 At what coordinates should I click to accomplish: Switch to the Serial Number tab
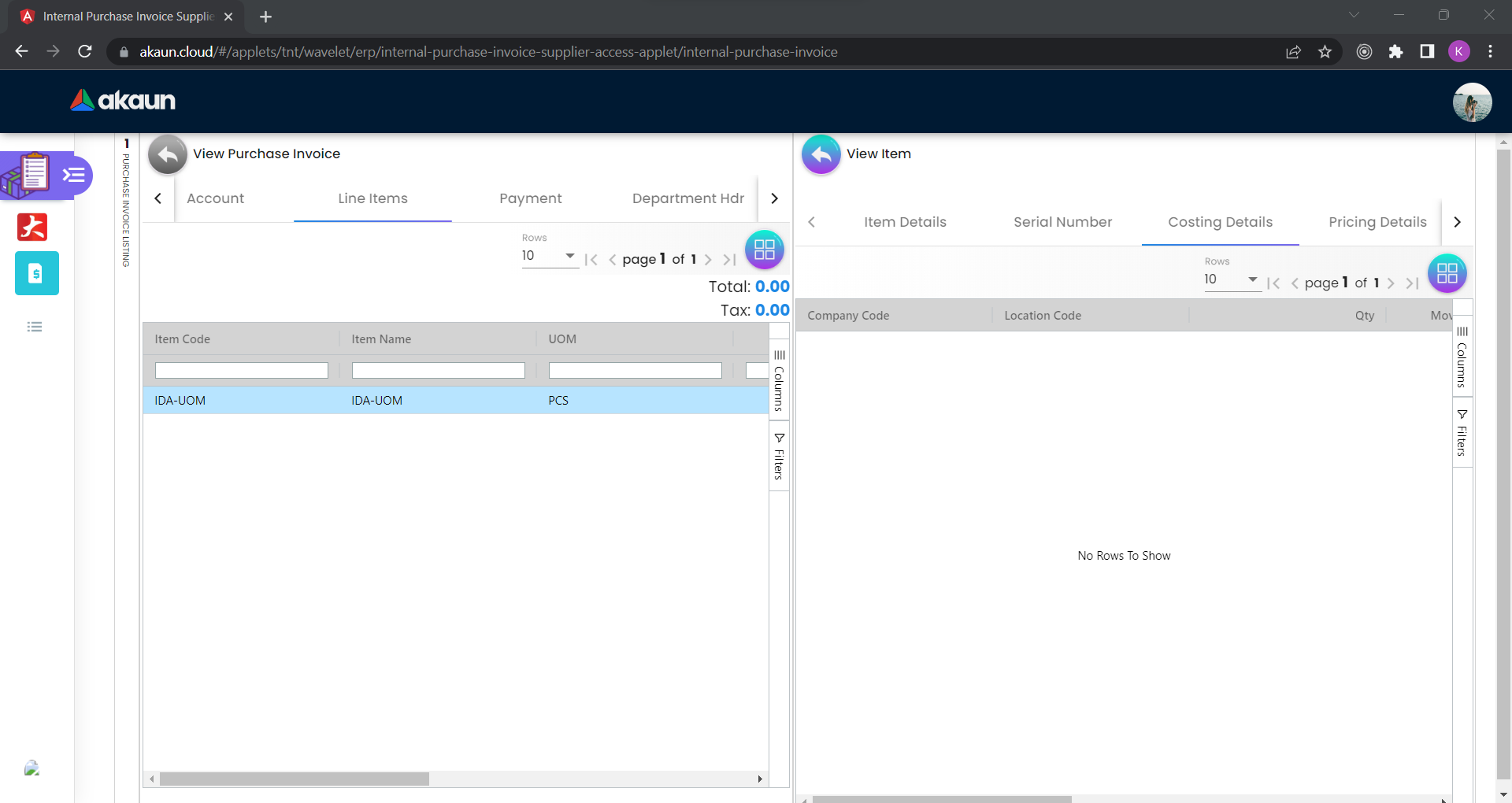[x=1062, y=222]
